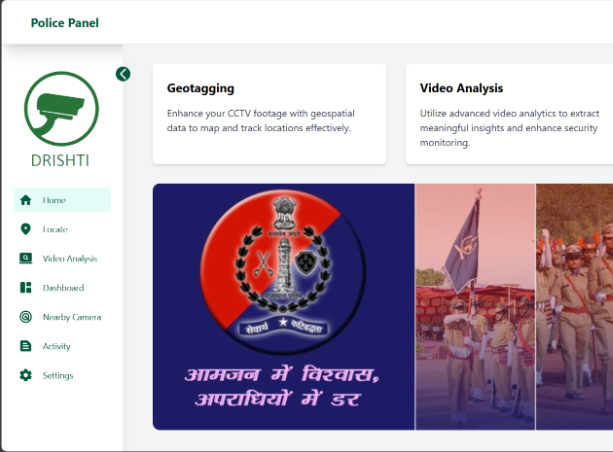
Task: Click the Home house icon
Action: tap(25, 200)
